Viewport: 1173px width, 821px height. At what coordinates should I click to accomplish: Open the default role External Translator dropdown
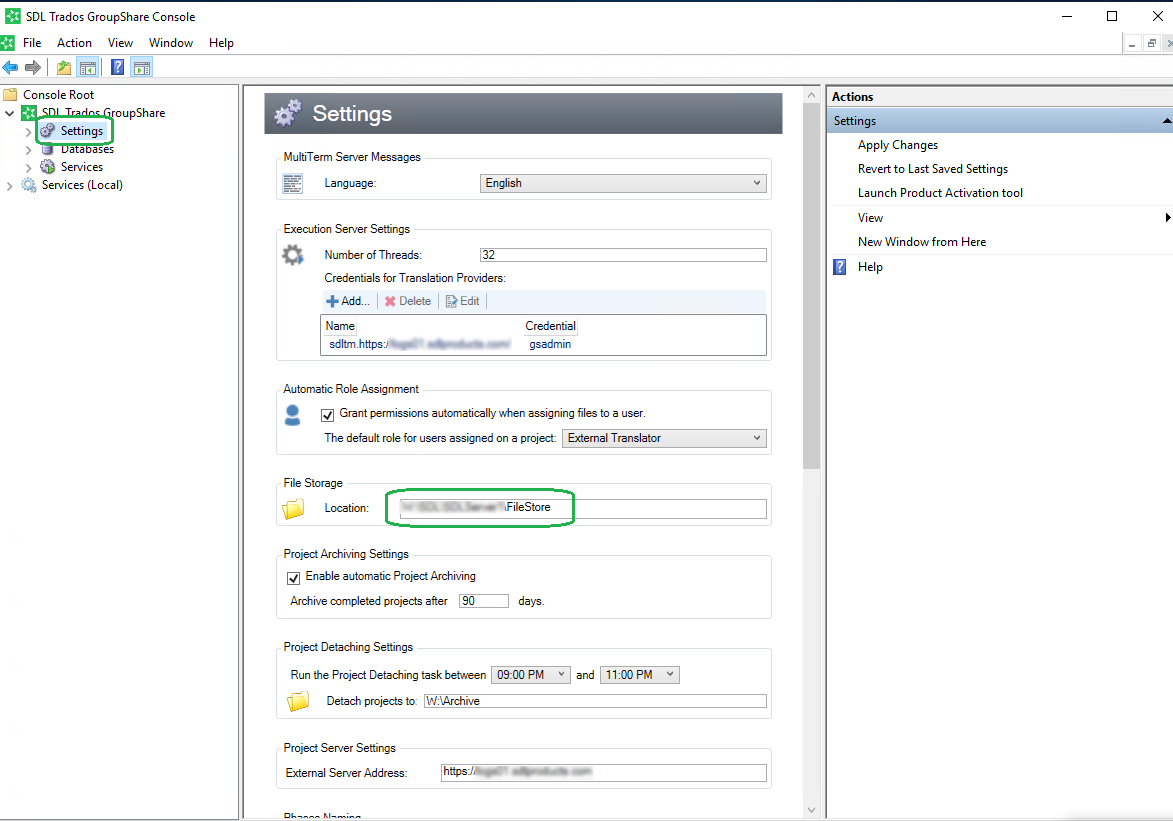pos(664,439)
